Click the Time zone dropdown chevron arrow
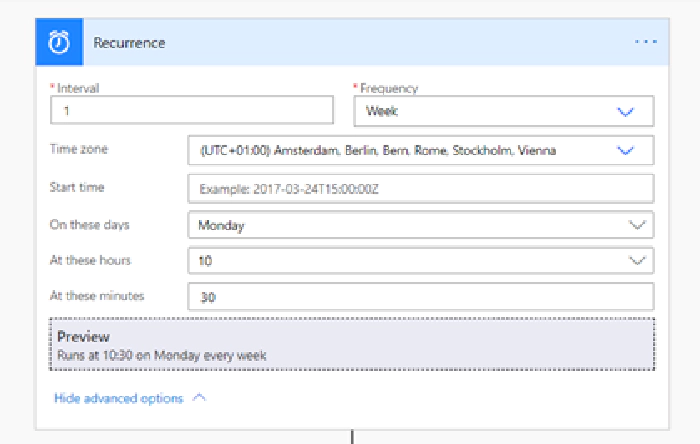700x444 pixels. coord(627,151)
